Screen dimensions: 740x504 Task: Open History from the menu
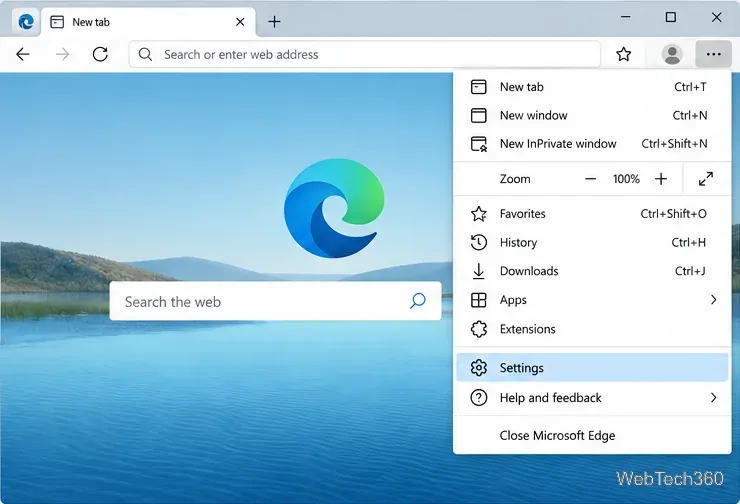pyautogui.click(x=592, y=243)
